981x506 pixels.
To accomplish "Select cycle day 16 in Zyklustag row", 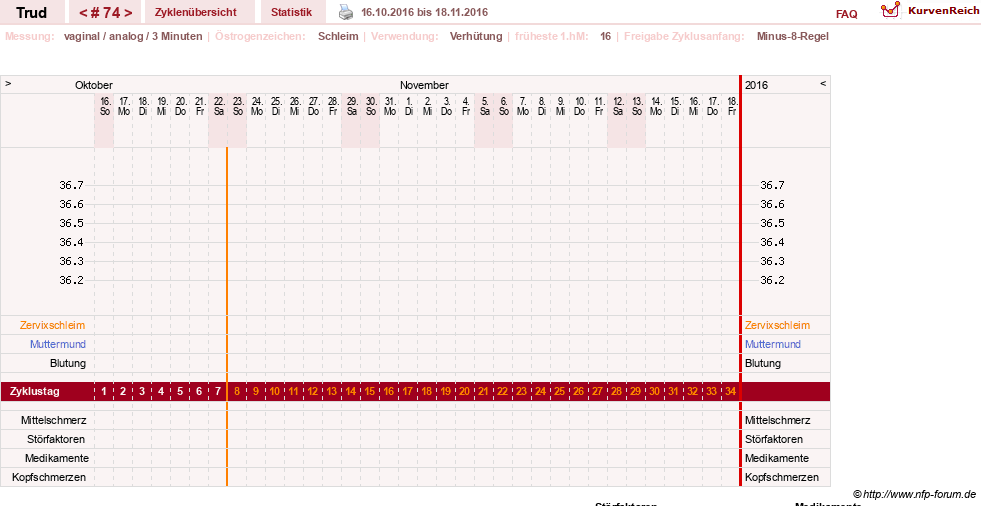I will click(x=389, y=392).
